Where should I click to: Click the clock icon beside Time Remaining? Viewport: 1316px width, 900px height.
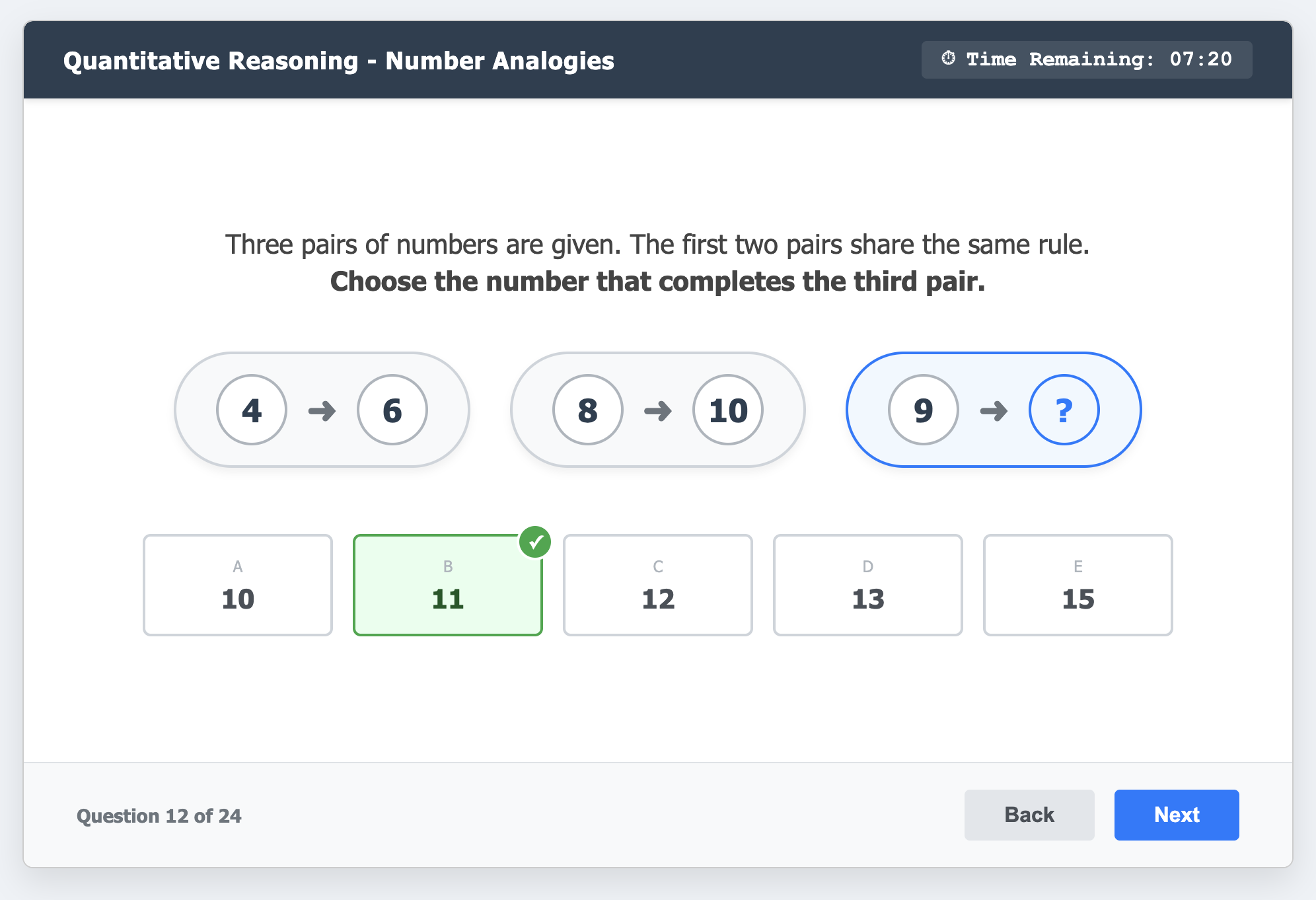tap(948, 59)
